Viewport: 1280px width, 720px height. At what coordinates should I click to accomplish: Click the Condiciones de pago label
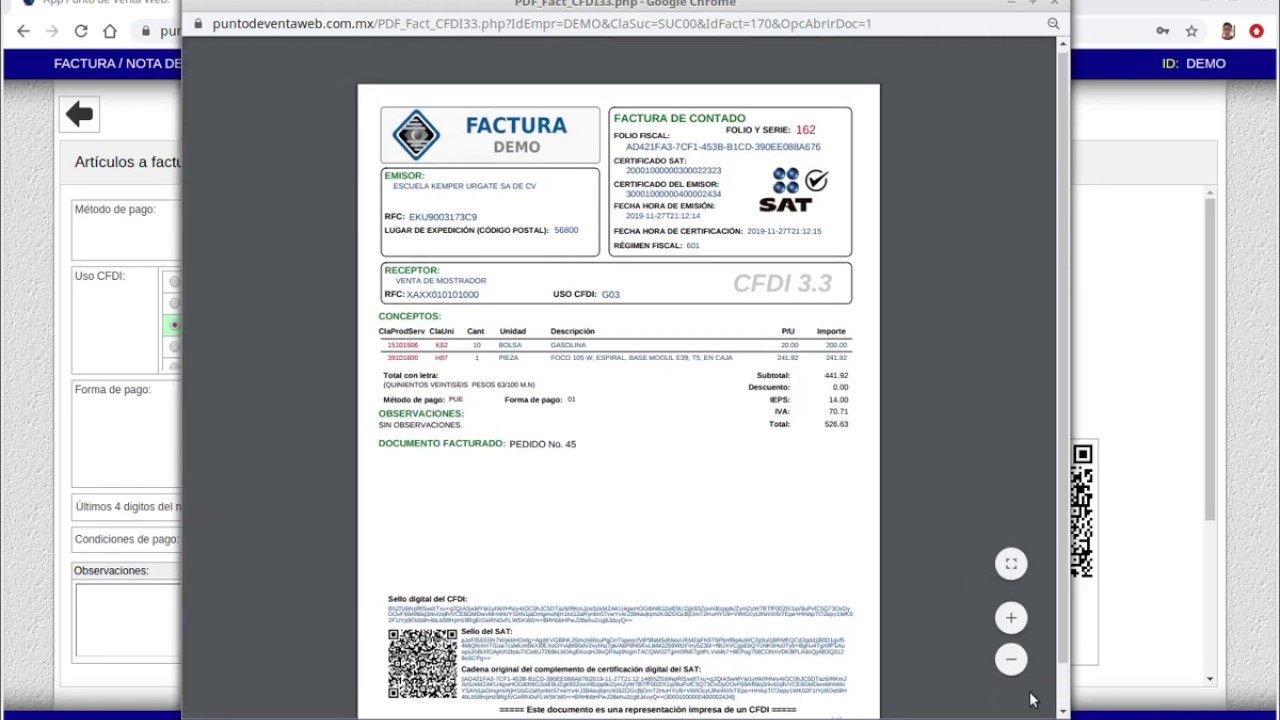[127, 539]
